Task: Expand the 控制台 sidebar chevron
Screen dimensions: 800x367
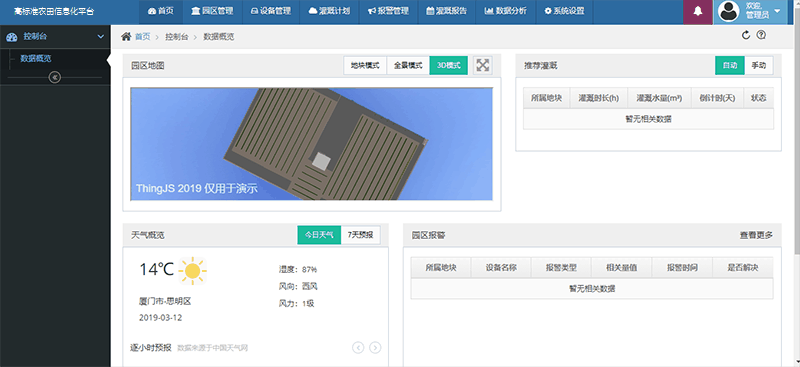Action: pyautogui.click(x=101, y=37)
